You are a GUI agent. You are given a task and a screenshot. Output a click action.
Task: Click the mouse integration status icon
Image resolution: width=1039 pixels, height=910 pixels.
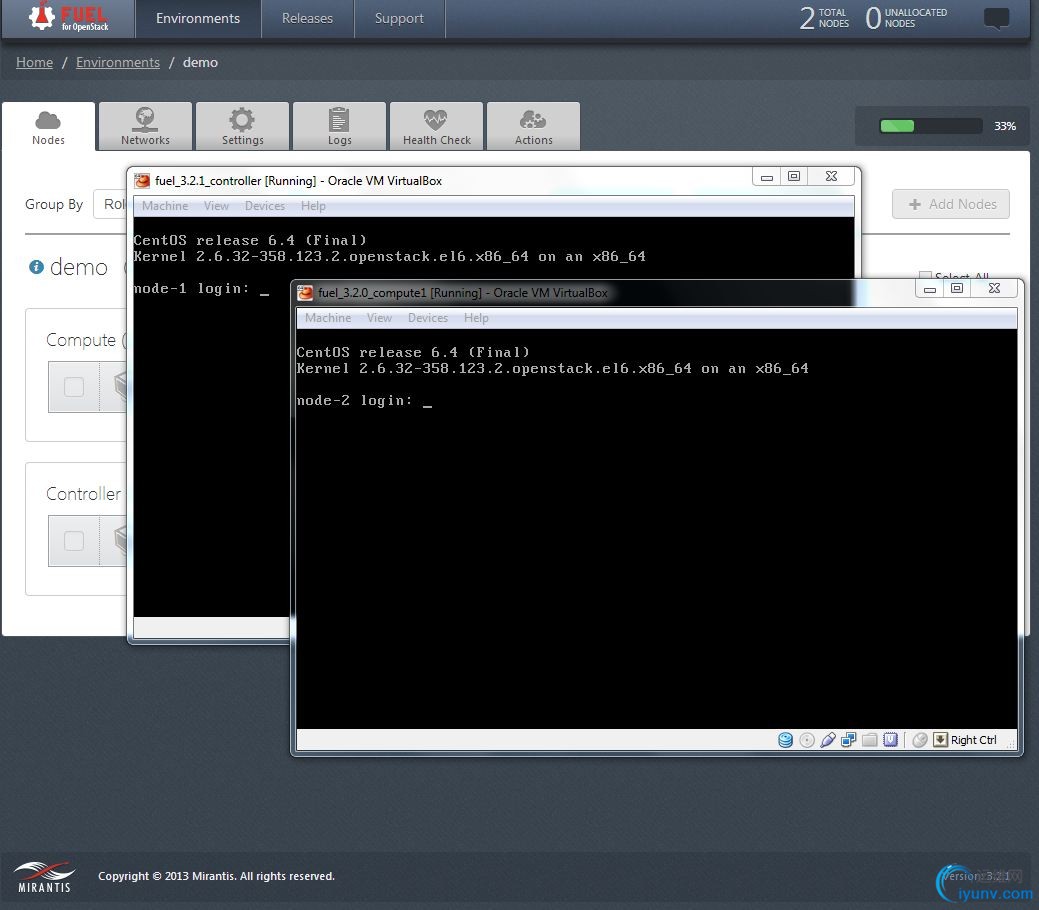coord(920,740)
